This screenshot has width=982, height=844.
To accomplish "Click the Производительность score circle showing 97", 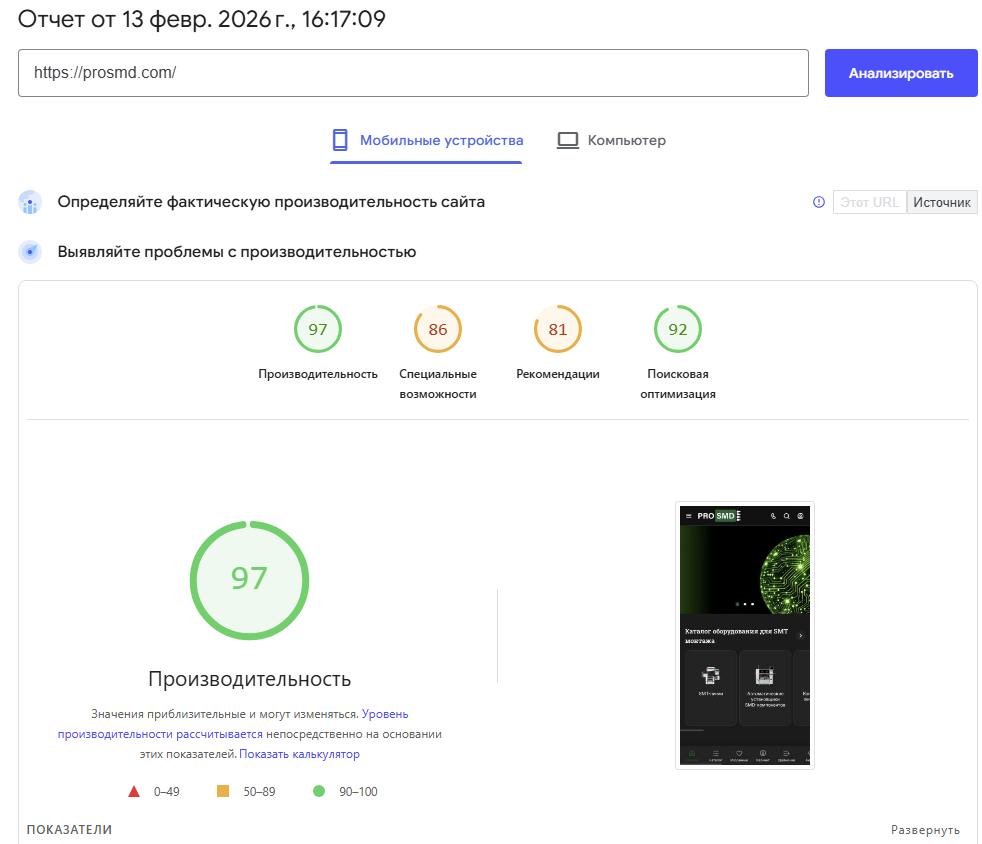I will coord(317,329).
